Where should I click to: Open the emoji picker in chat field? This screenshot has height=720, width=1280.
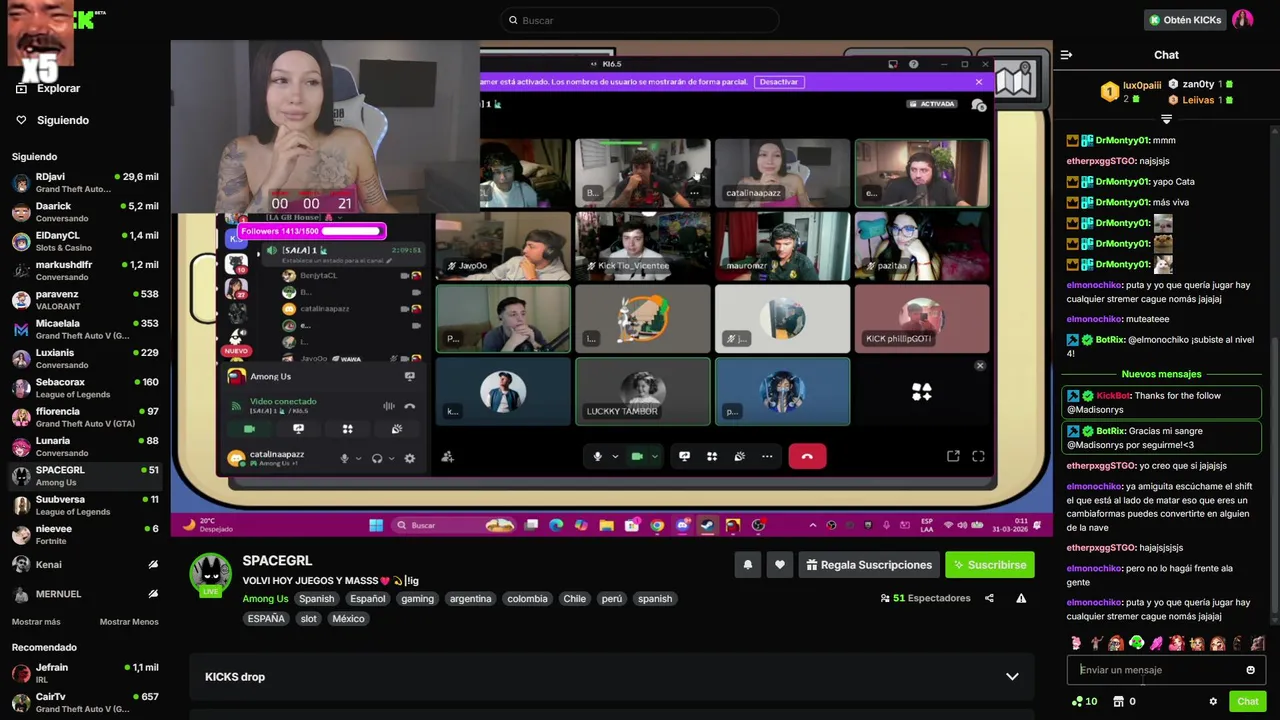1250,670
